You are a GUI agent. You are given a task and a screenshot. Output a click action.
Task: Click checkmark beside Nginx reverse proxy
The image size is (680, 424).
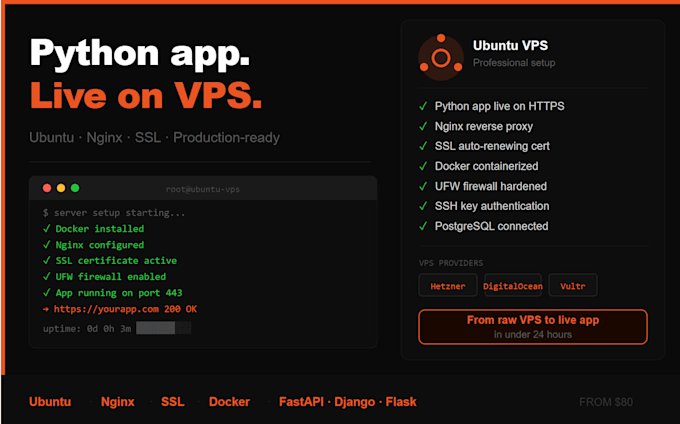pos(423,126)
